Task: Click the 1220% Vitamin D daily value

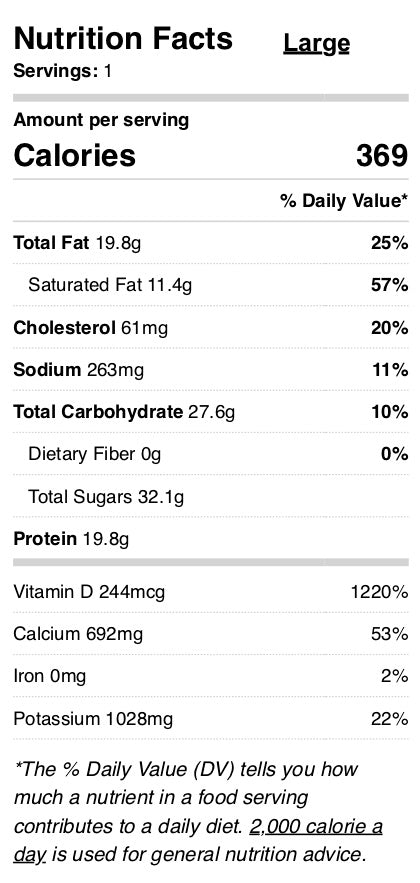Action: tap(379, 591)
